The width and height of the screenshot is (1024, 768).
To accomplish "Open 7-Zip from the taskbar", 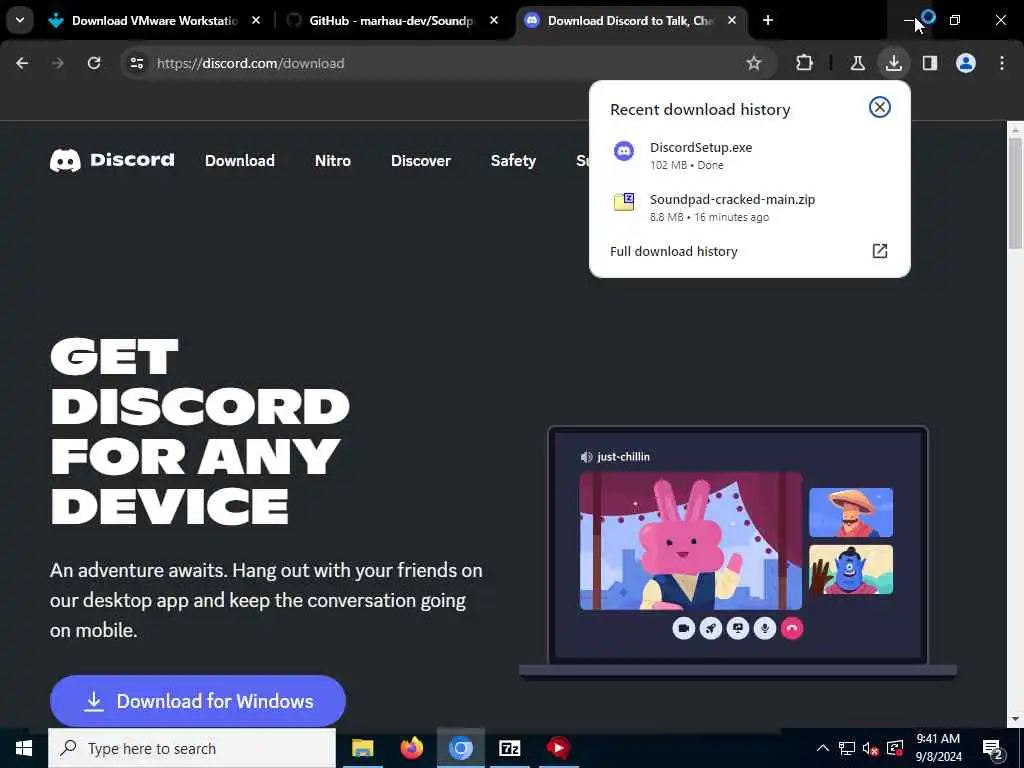I will (x=509, y=748).
